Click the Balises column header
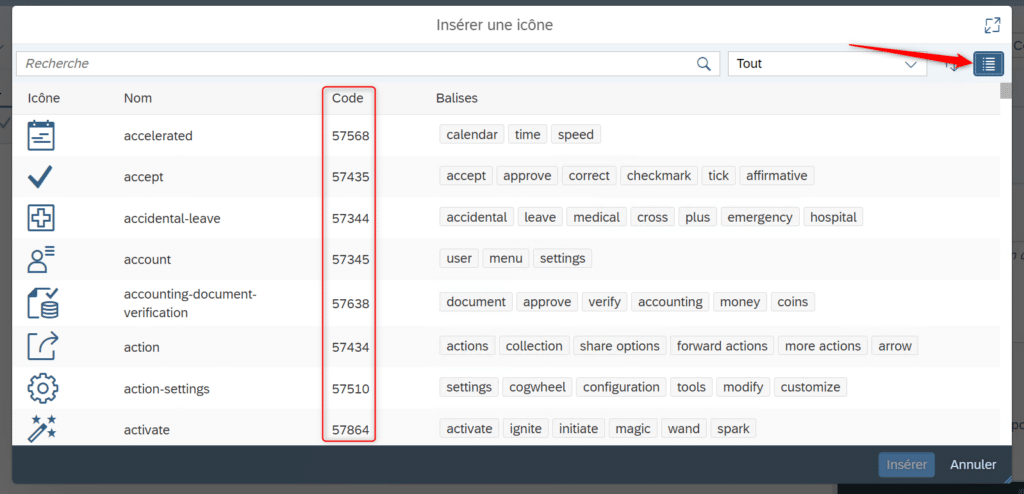The height and width of the screenshot is (494, 1024). (x=456, y=99)
